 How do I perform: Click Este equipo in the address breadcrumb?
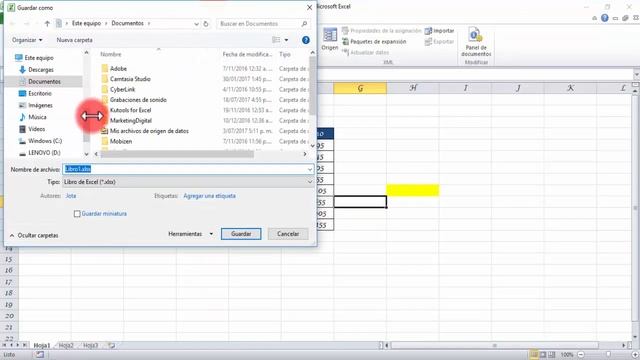(x=86, y=23)
